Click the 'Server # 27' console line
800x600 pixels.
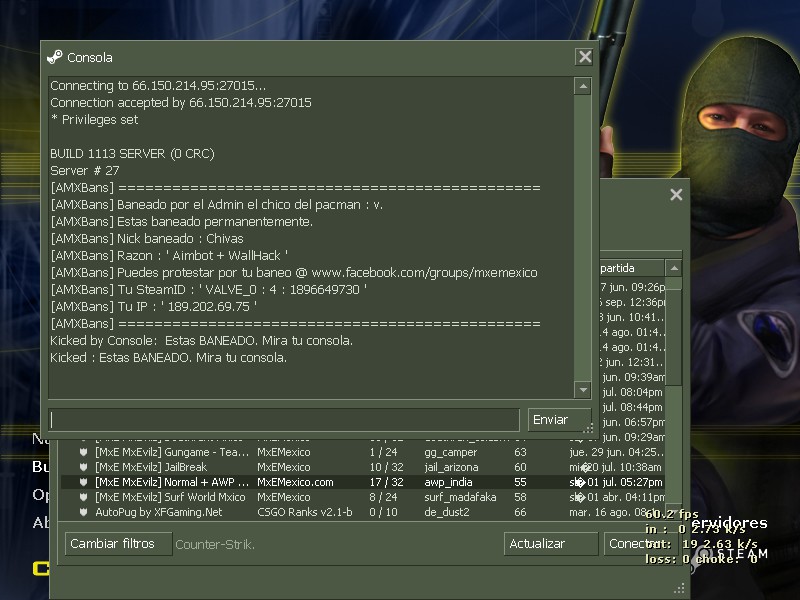point(85,170)
